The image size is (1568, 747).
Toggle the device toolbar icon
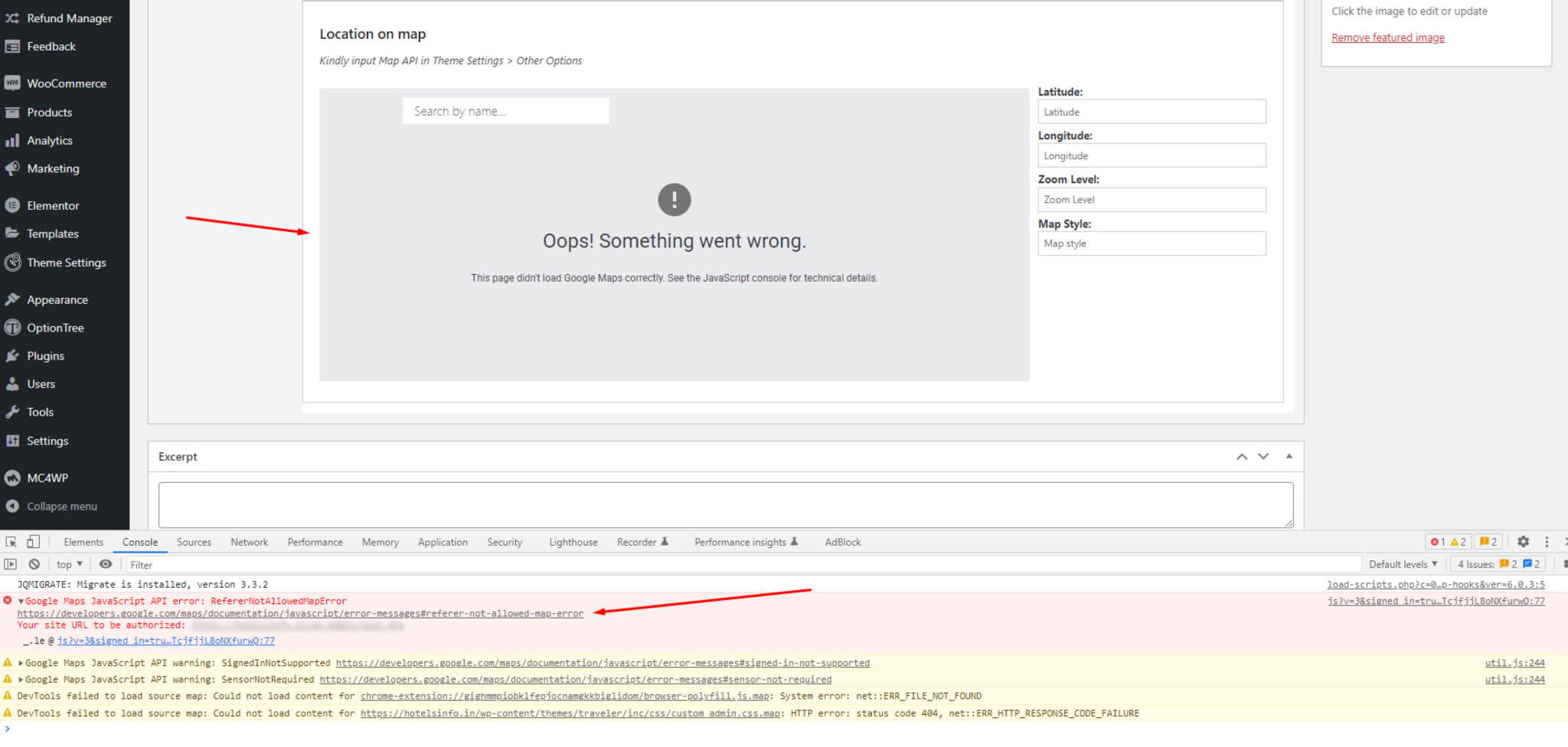(x=33, y=542)
